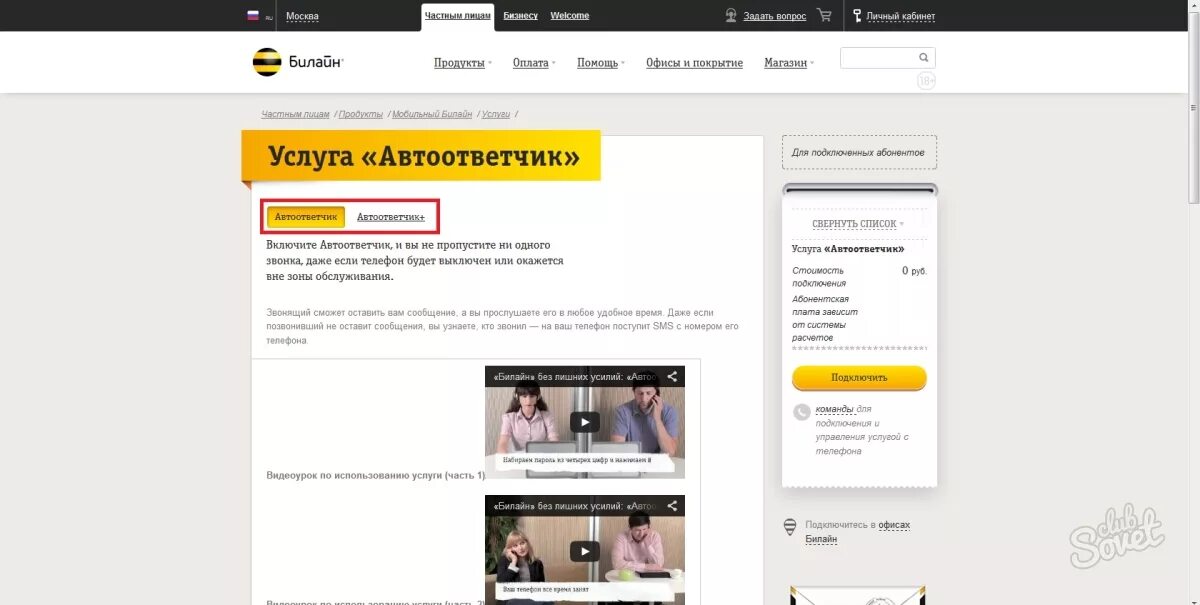This screenshot has height=605, width=1200.
Task: Open Офисы и покрытие menu item
Action: (x=694, y=63)
